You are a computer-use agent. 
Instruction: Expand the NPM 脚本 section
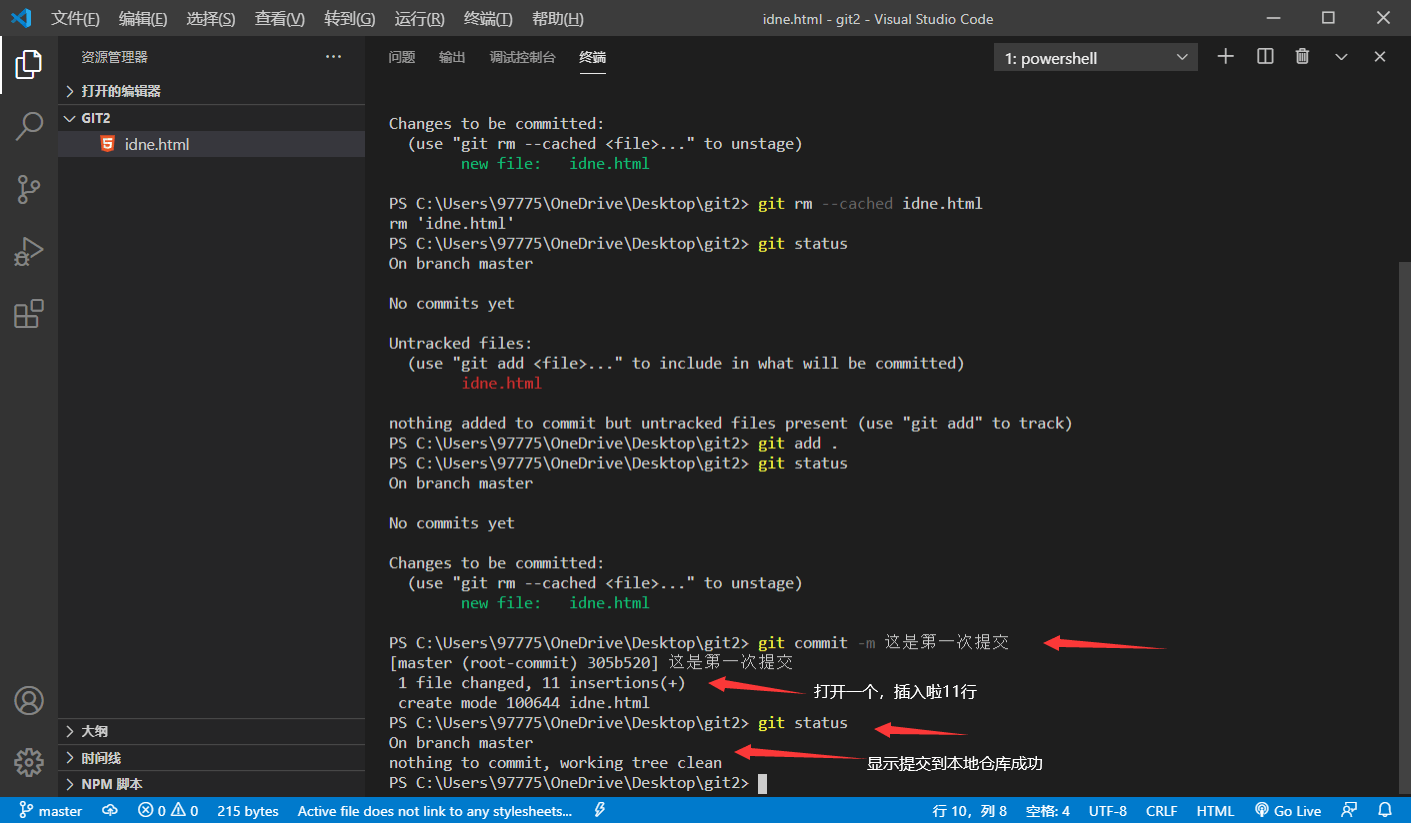(211, 784)
